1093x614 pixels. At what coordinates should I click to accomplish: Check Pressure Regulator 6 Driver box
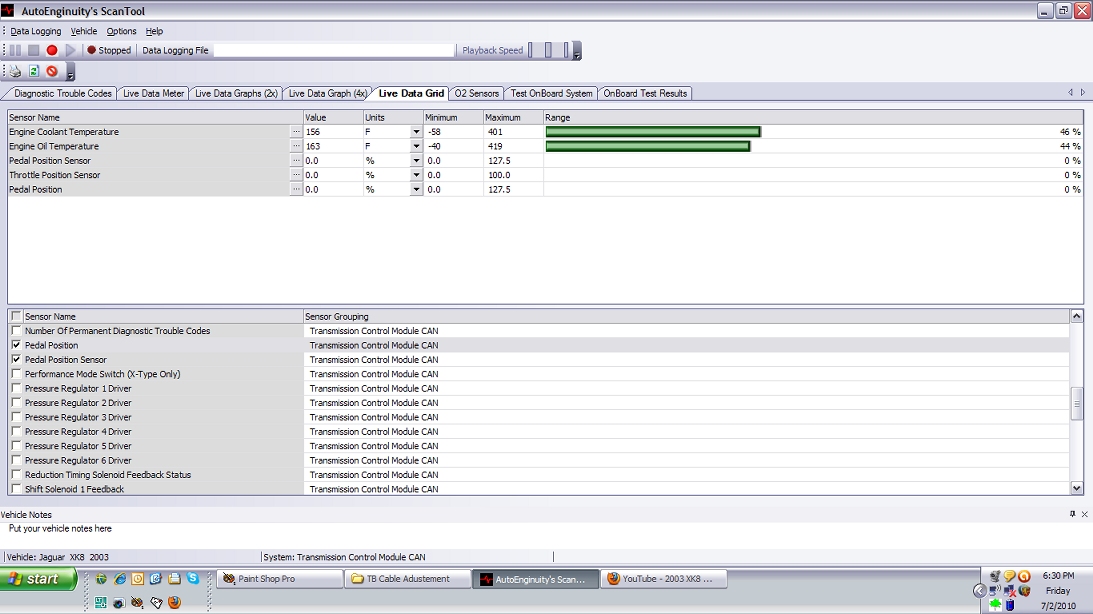16,461
